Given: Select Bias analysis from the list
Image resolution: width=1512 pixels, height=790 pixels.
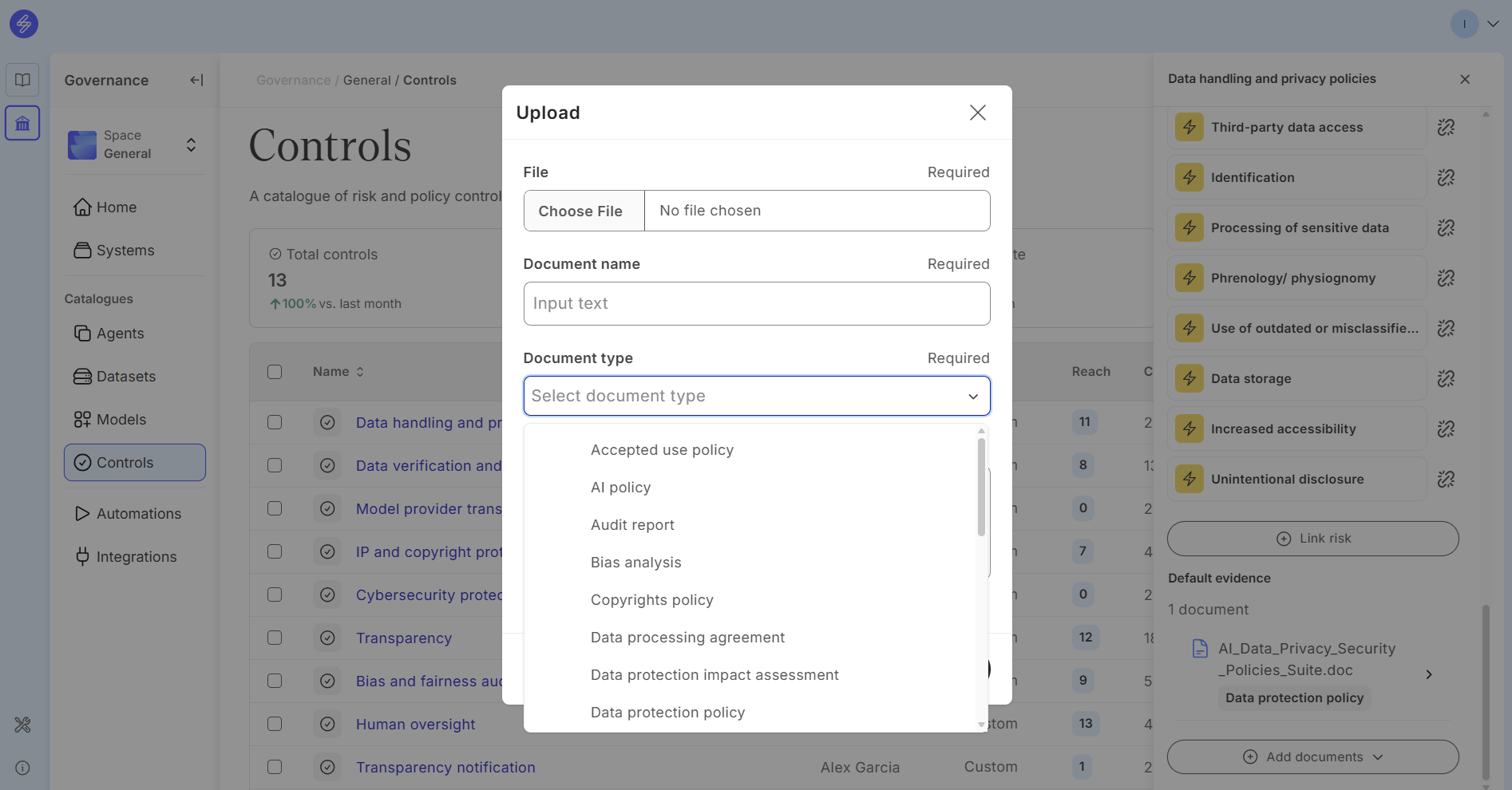Looking at the screenshot, I should pyautogui.click(x=635, y=563).
